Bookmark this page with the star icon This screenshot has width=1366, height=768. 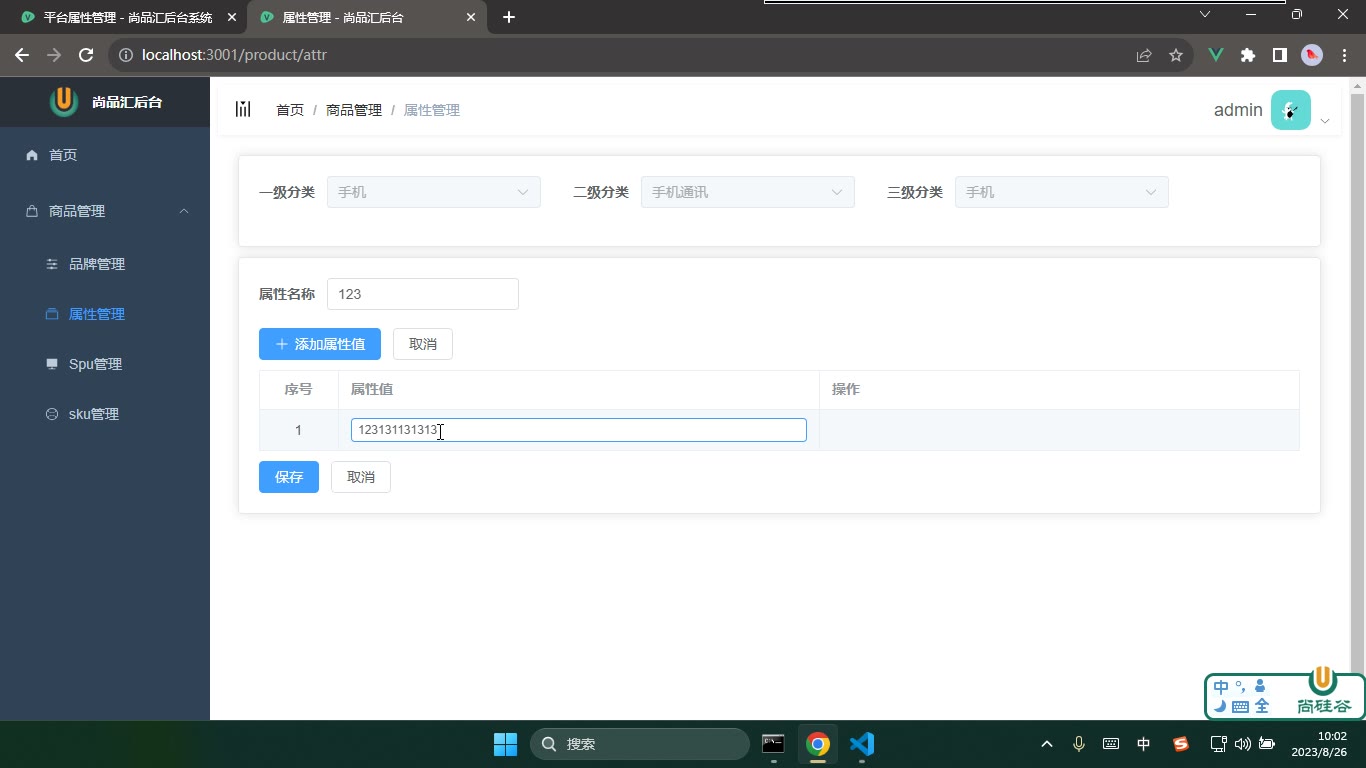click(x=1176, y=55)
